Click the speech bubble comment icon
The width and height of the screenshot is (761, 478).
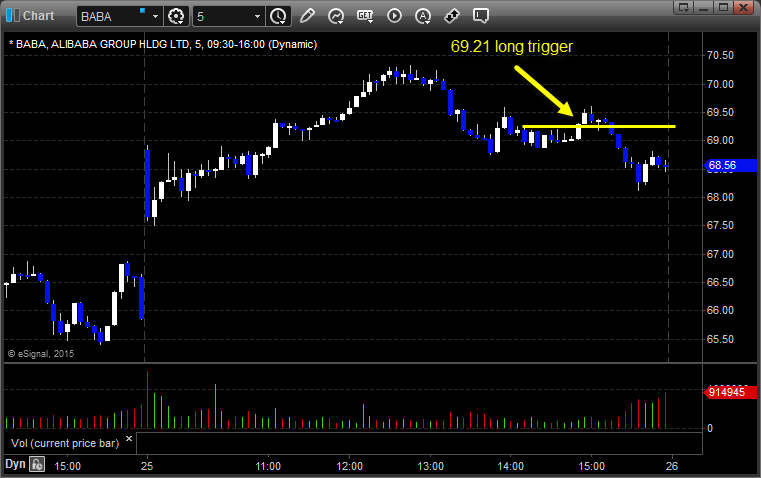coord(480,16)
